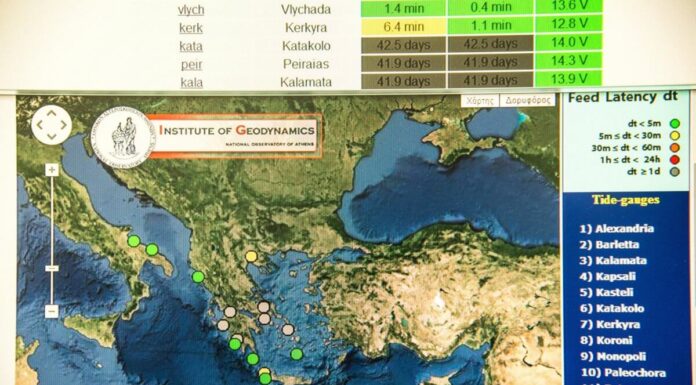
Task: Pan the map right with the right arrow
Action: (63, 125)
